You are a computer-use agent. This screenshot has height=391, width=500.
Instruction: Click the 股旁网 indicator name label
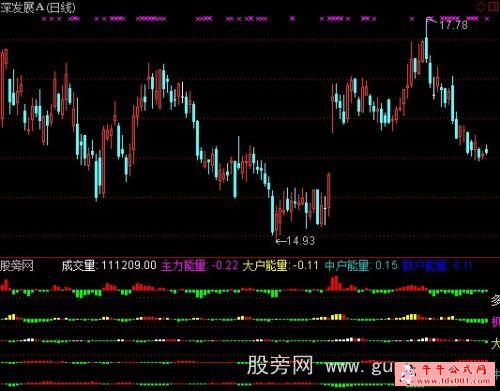[x=17, y=266]
